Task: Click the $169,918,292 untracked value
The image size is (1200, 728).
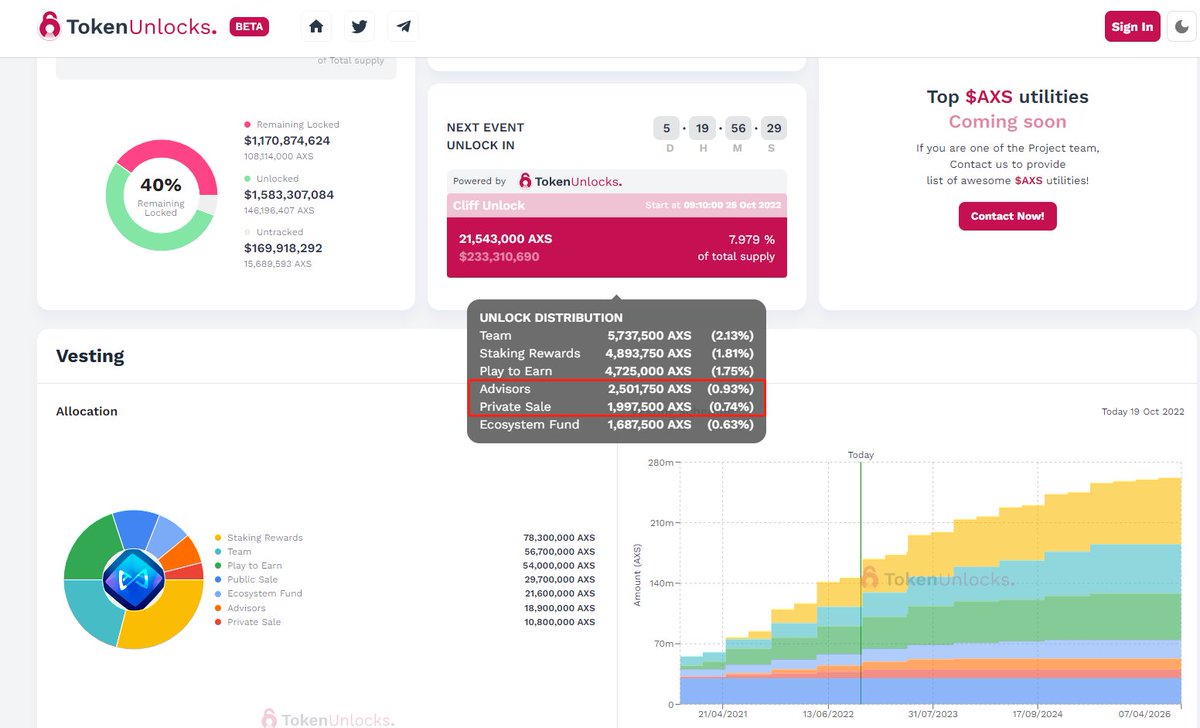Action: tap(283, 248)
